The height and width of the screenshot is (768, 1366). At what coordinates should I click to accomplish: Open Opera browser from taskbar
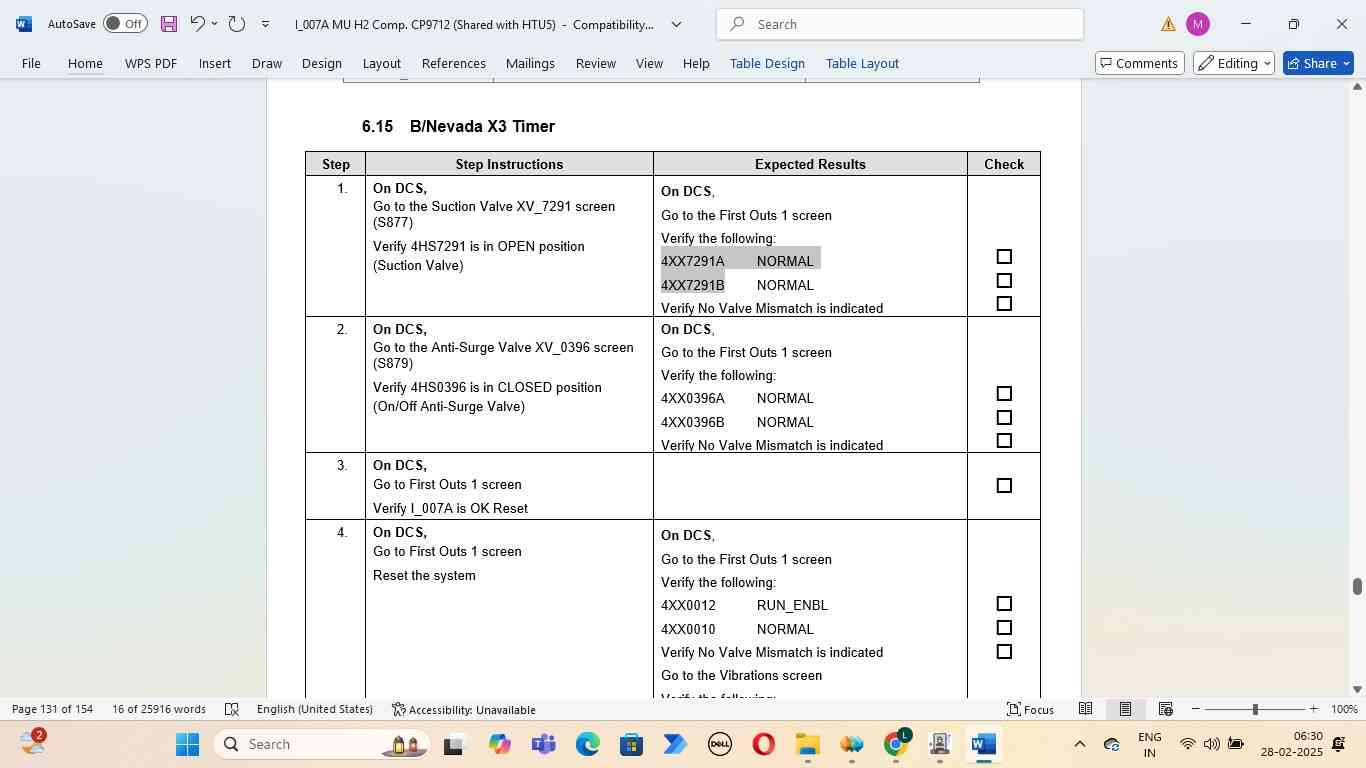[x=763, y=744]
